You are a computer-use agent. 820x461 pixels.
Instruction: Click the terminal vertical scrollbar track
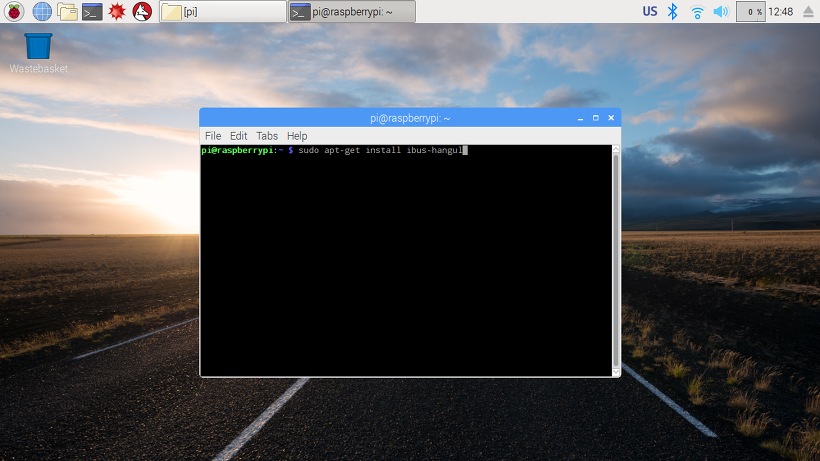pos(616,260)
